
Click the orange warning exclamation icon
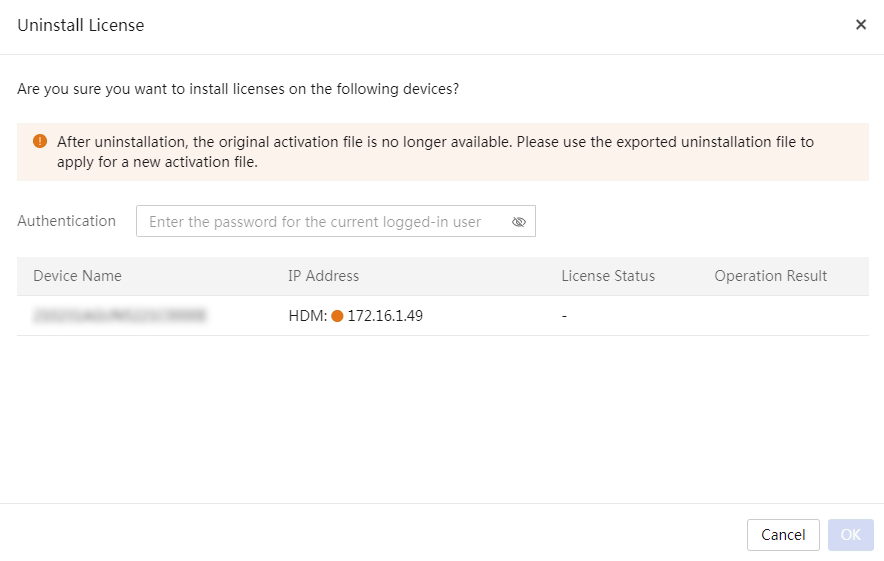pos(40,142)
